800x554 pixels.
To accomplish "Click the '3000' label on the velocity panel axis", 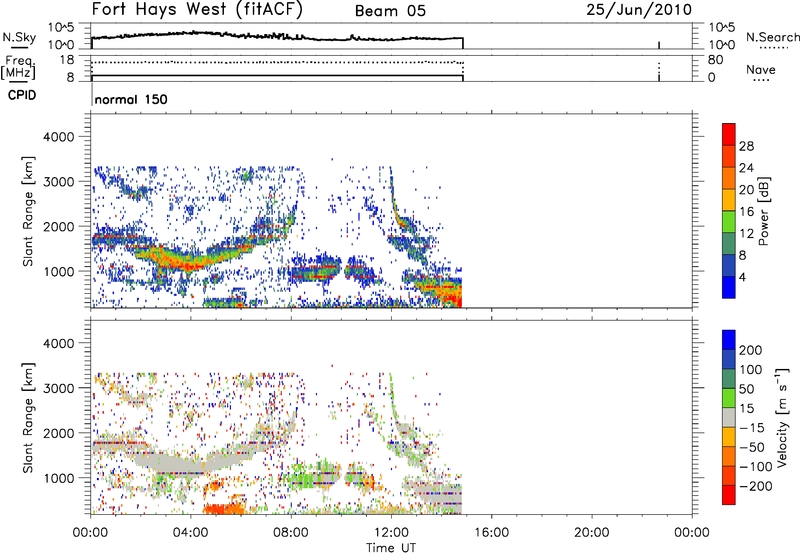I will tap(58, 388).
